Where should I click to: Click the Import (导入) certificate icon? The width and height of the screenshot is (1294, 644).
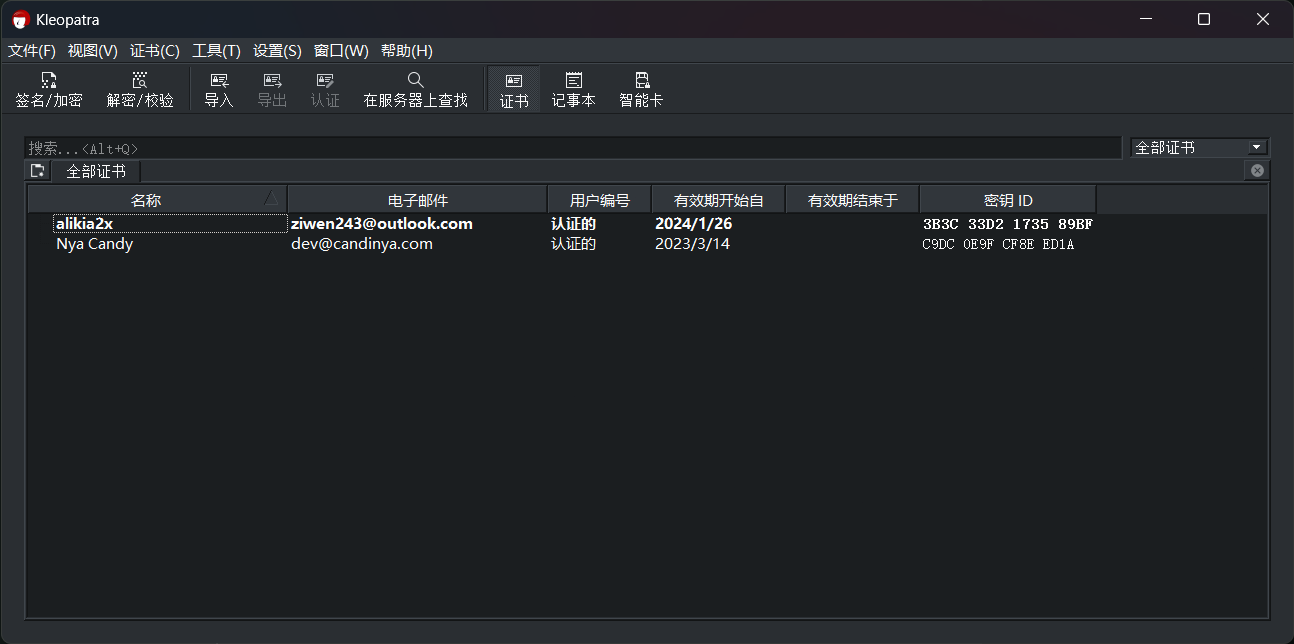pyautogui.click(x=218, y=89)
